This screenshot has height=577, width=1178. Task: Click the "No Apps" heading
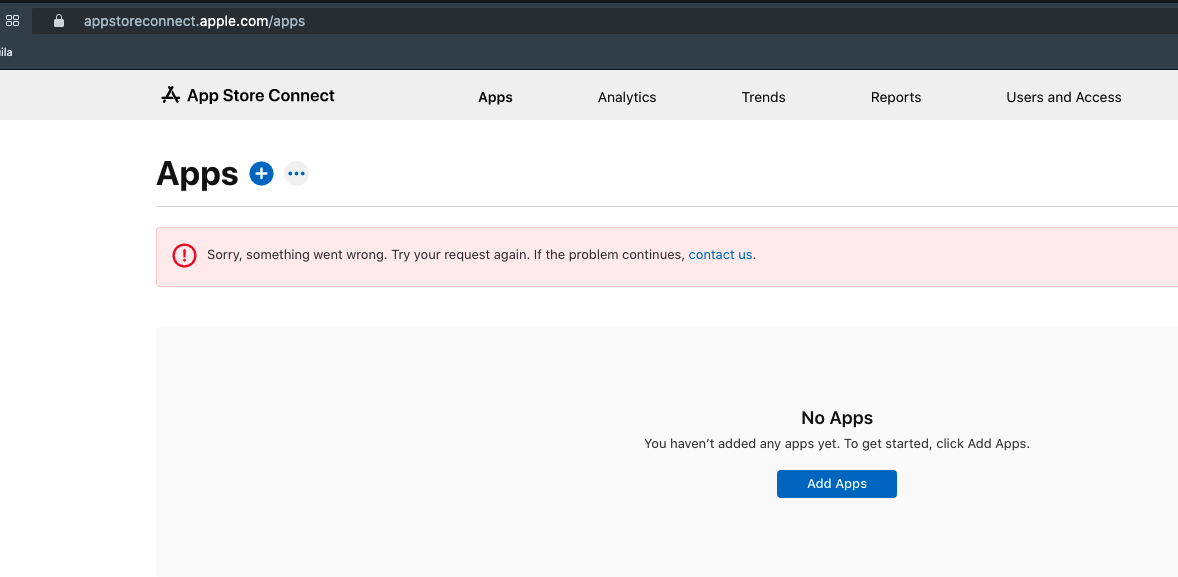(x=837, y=418)
